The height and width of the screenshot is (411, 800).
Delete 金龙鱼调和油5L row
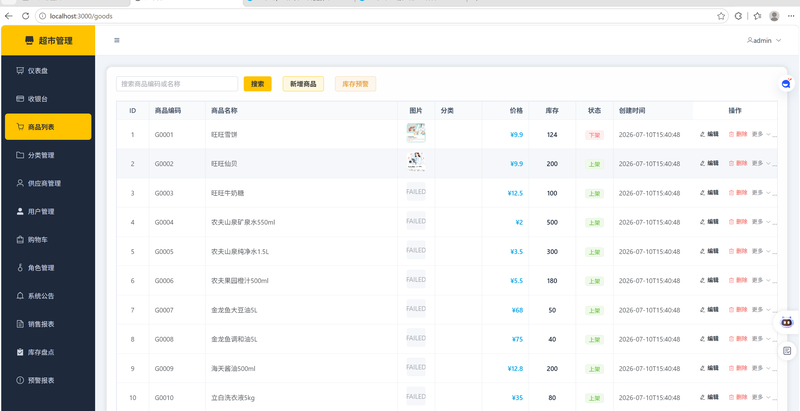tap(738, 339)
